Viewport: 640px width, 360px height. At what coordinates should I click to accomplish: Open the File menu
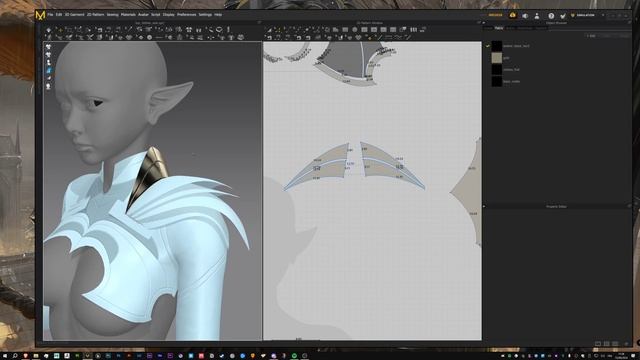50,15
